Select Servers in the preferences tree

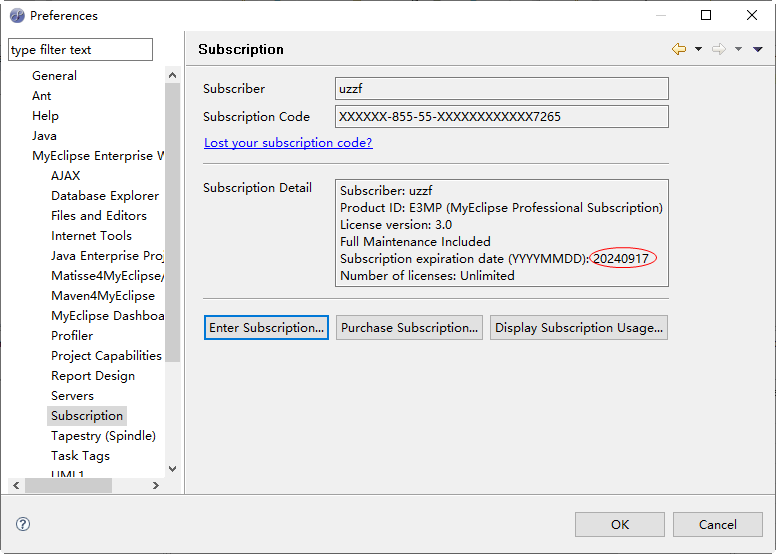[72, 396]
